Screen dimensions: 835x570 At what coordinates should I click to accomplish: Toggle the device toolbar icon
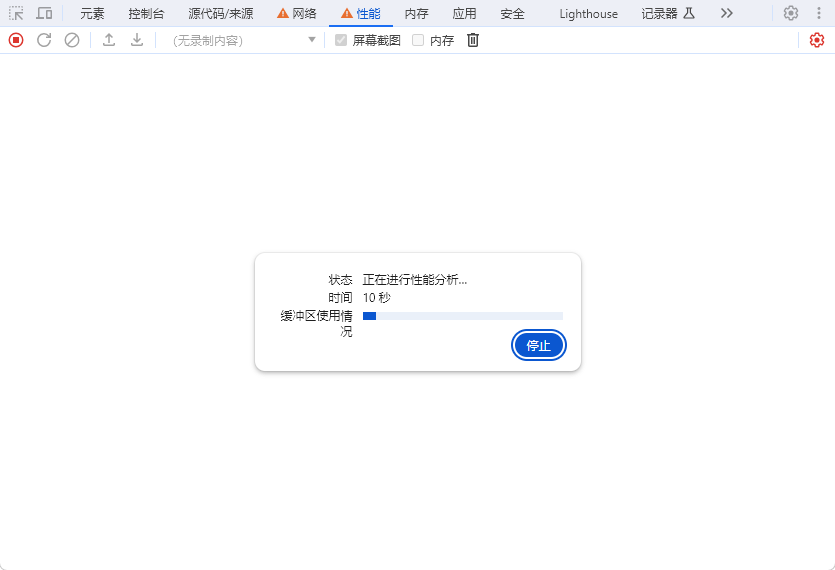(44, 13)
